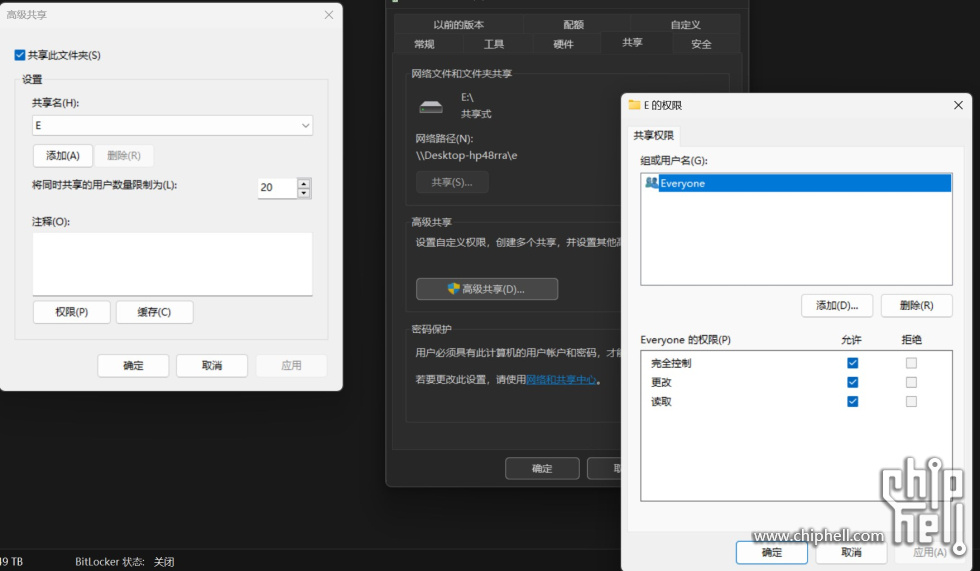
Task: Uncheck Allow for Full Control permission
Action: click(x=852, y=363)
